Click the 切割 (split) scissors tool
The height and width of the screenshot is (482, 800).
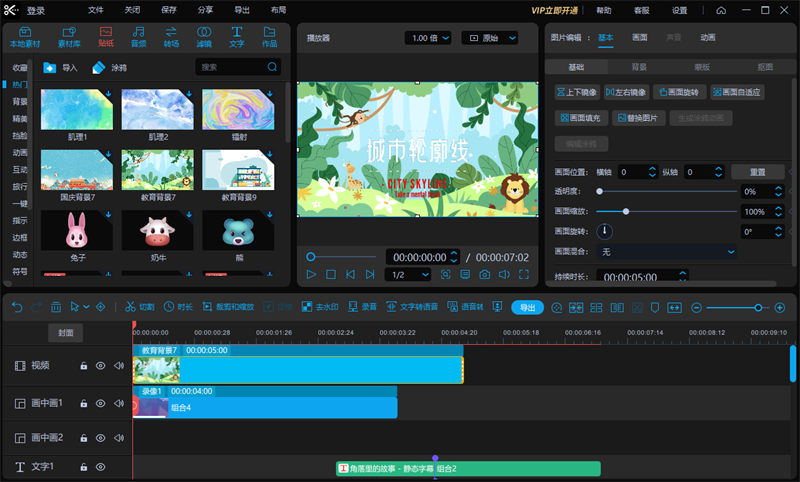click(x=139, y=307)
